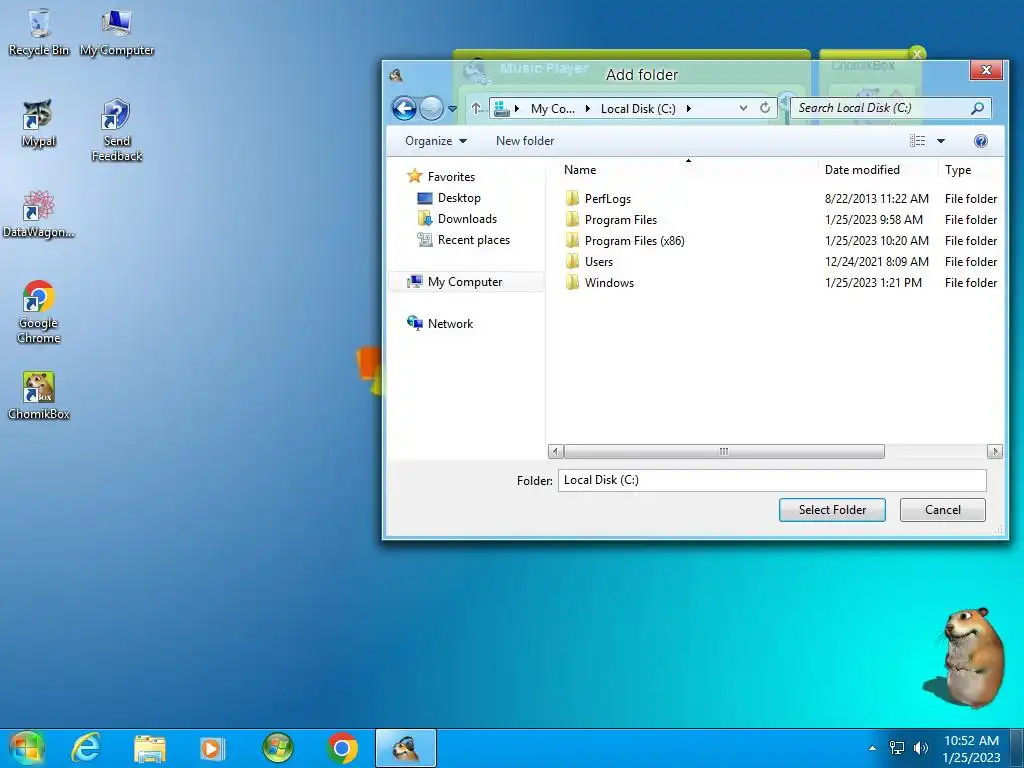Screen dimensions: 1024x768
Task: Click the Show desktop strip on taskbar
Action: point(1017,748)
